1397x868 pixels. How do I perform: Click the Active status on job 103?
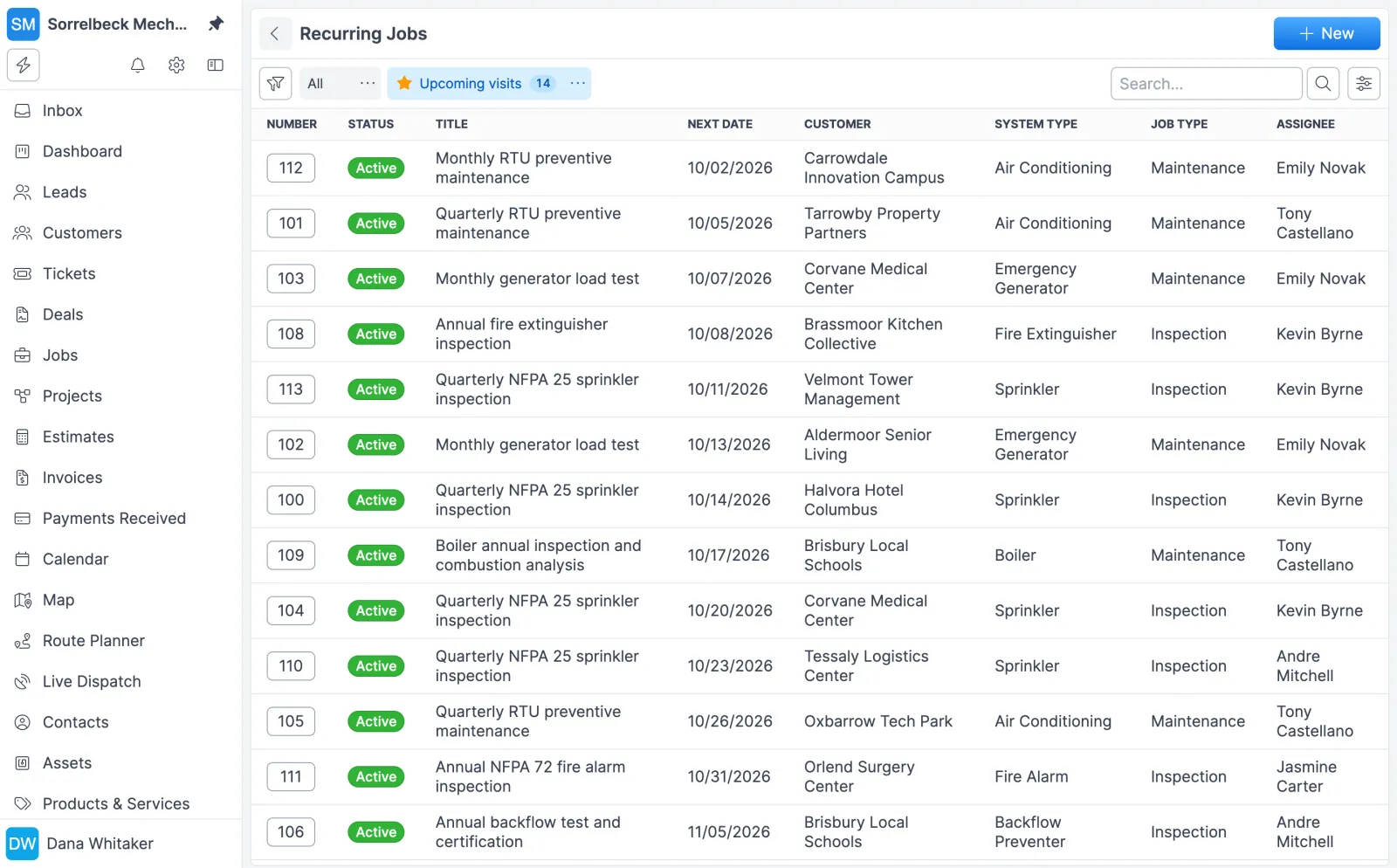[376, 279]
